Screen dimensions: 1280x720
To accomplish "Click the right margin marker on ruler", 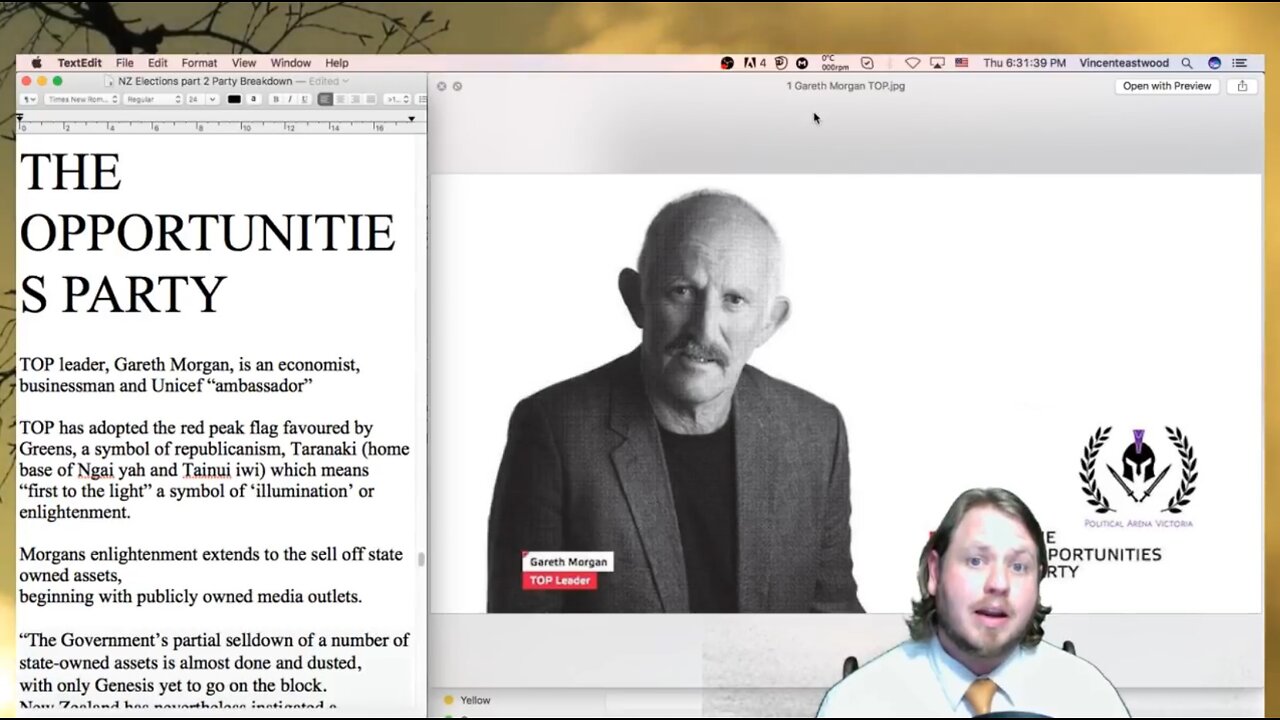I will click(x=411, y=119).
